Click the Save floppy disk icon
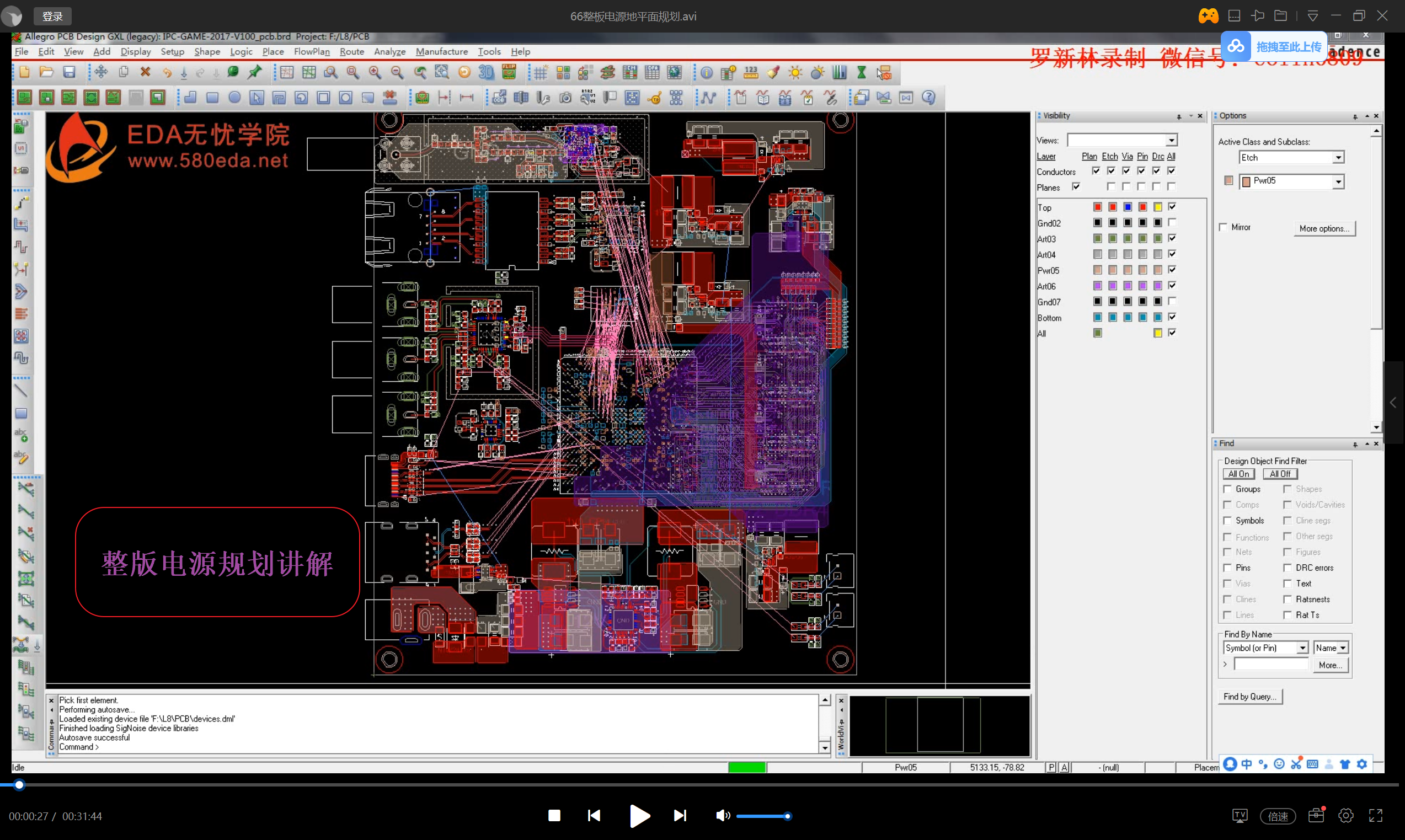The width and height of the screenshot is (1405, 840). pos(69,72)
